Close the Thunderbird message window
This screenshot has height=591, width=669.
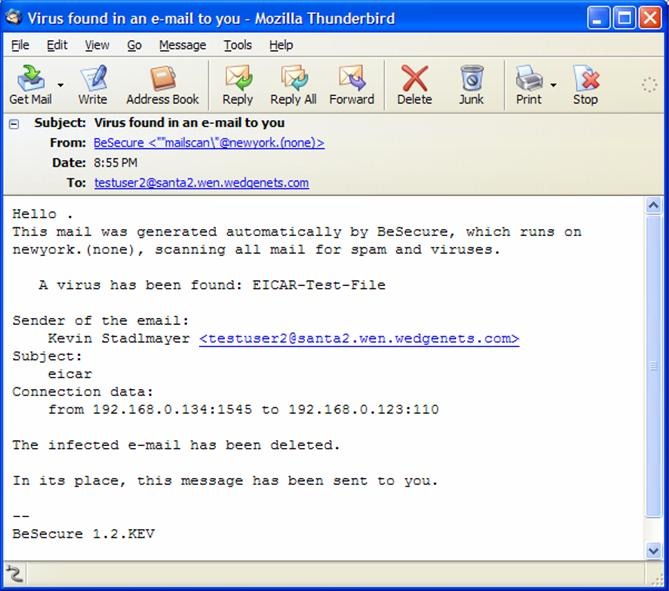[650, 18]
